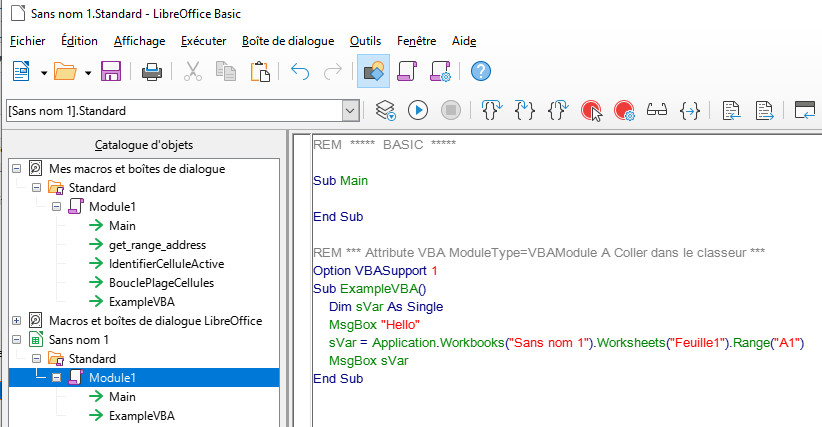This screenshot has height=427, width=822.
Task: Open the Édition menu
Action: point(79,41)
